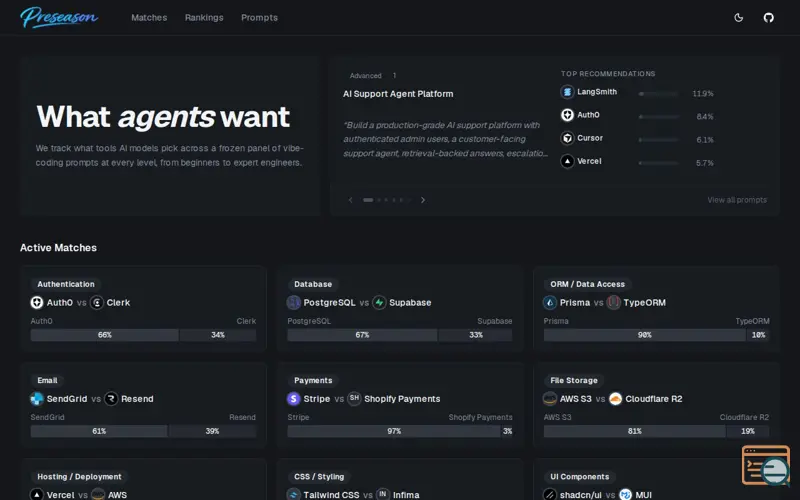Screen dimensions: 800x500
Task: Click the Auth0 icon in Authentication match
Action: tap(37, 303)
